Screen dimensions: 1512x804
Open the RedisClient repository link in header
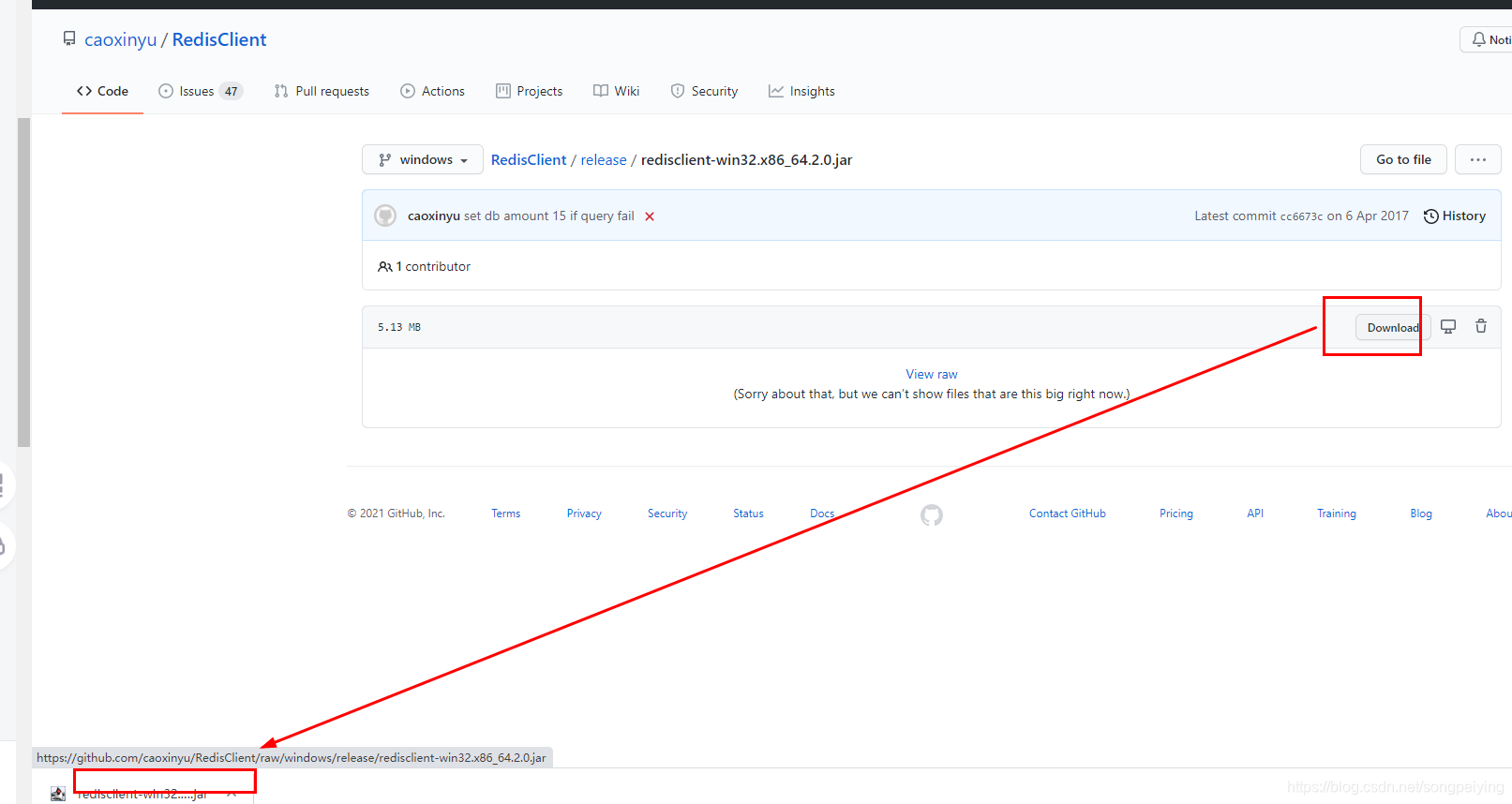219,39
